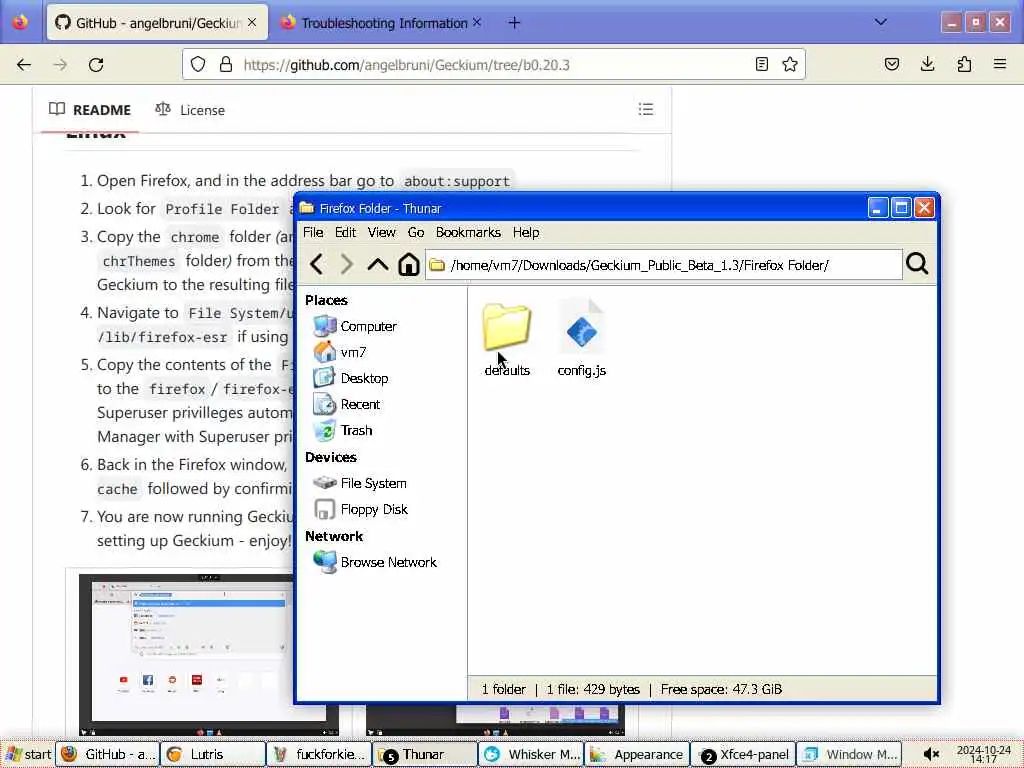
Task: Select README tab on GitHub
Action: tap(90, 110)
